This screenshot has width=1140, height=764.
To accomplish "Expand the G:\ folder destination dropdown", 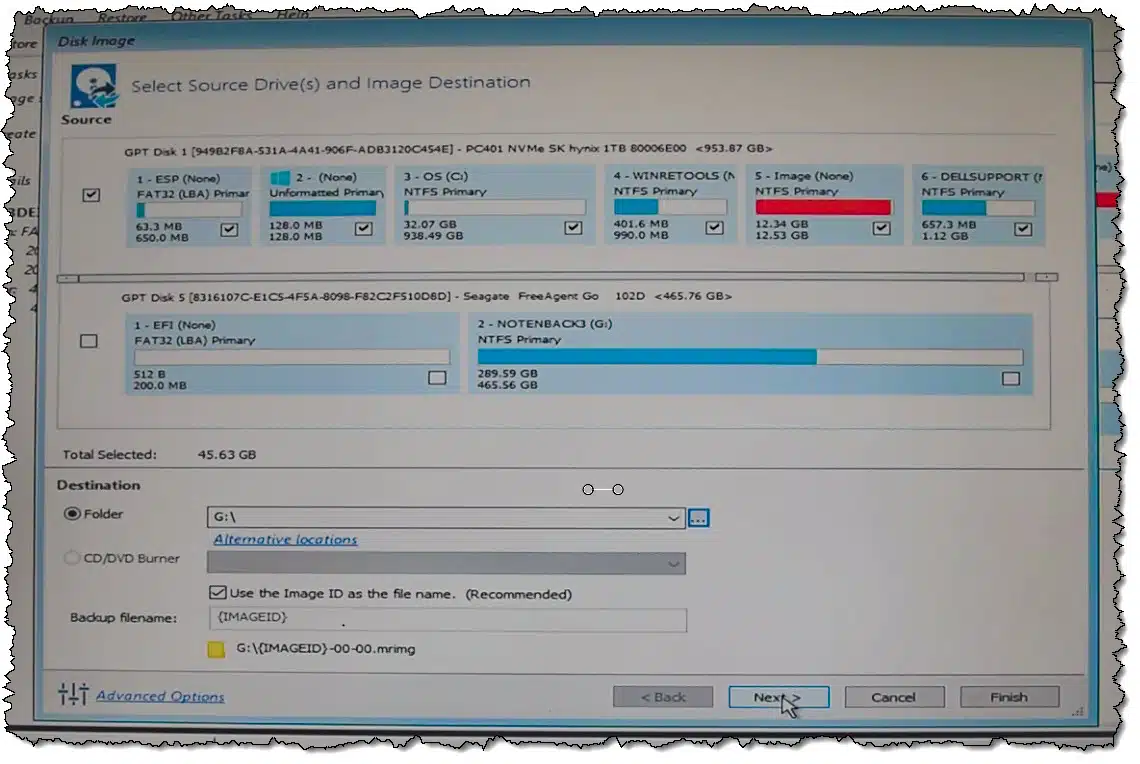I will pyautogui.click(x=673, y=518).
